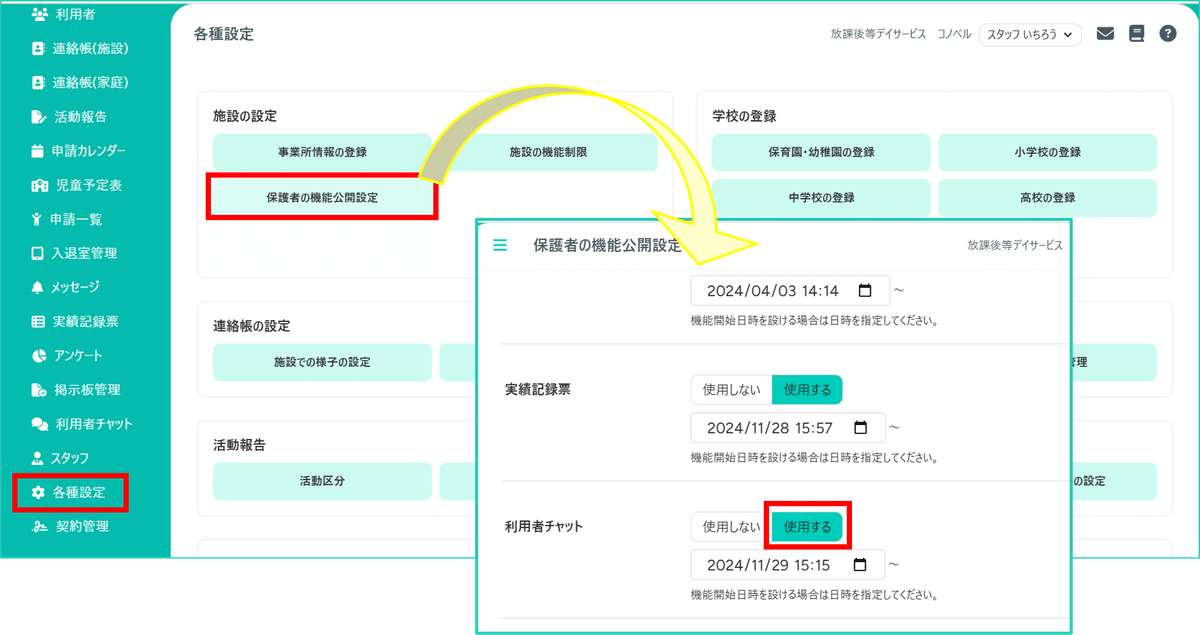Set 実績記録票 to 使用しない
This screenshot has height=635, width=1200.
click(x=731, y=389)
